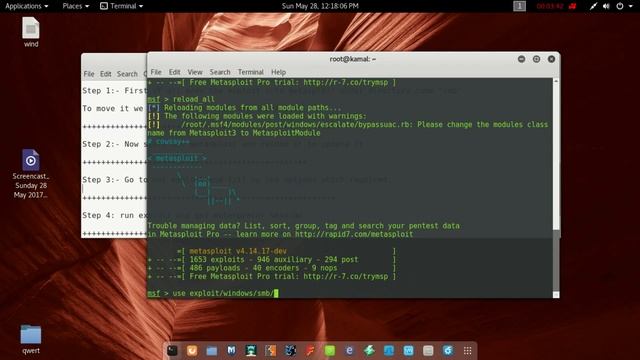Click the red screen recording indicator
640x360 pixels.
click(x=573, y=6)
